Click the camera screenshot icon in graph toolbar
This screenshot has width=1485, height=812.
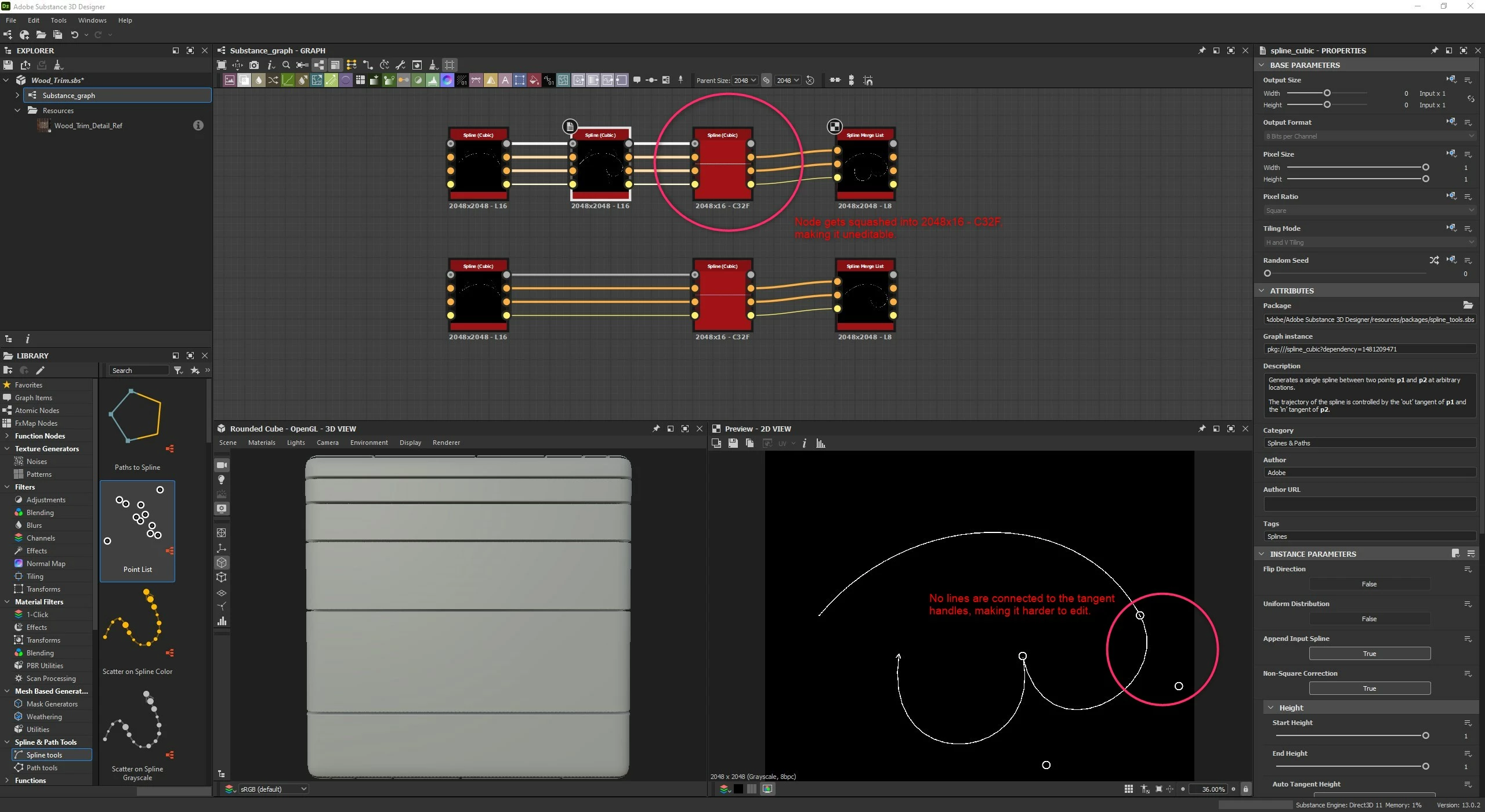254,65
